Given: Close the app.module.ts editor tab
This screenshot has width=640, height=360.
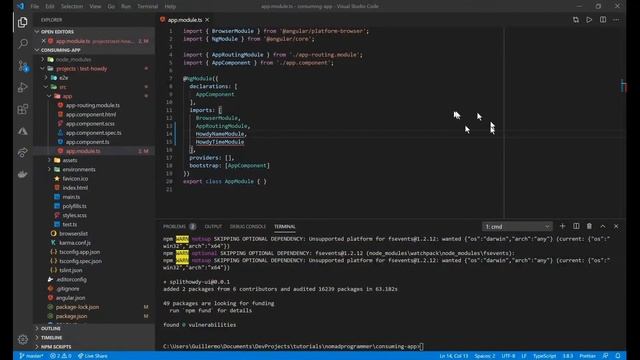Looking at the screenshot, I should (x=207, y=20).
